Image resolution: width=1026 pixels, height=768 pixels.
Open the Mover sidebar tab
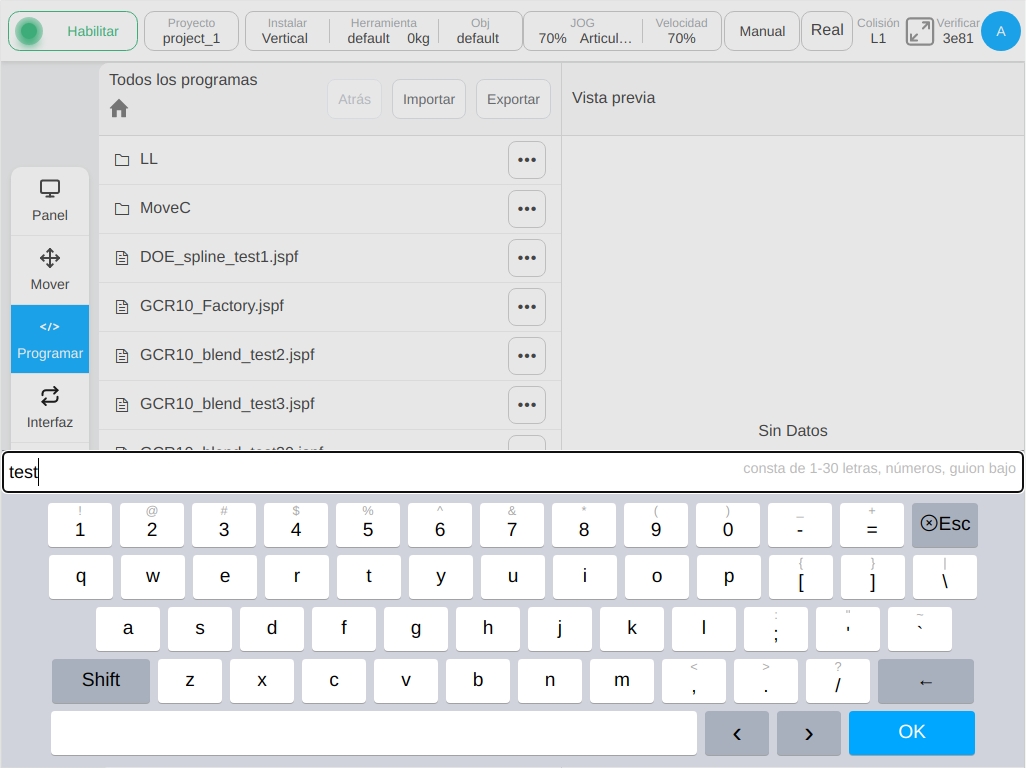pyautogui.click(x=50, y=270)
